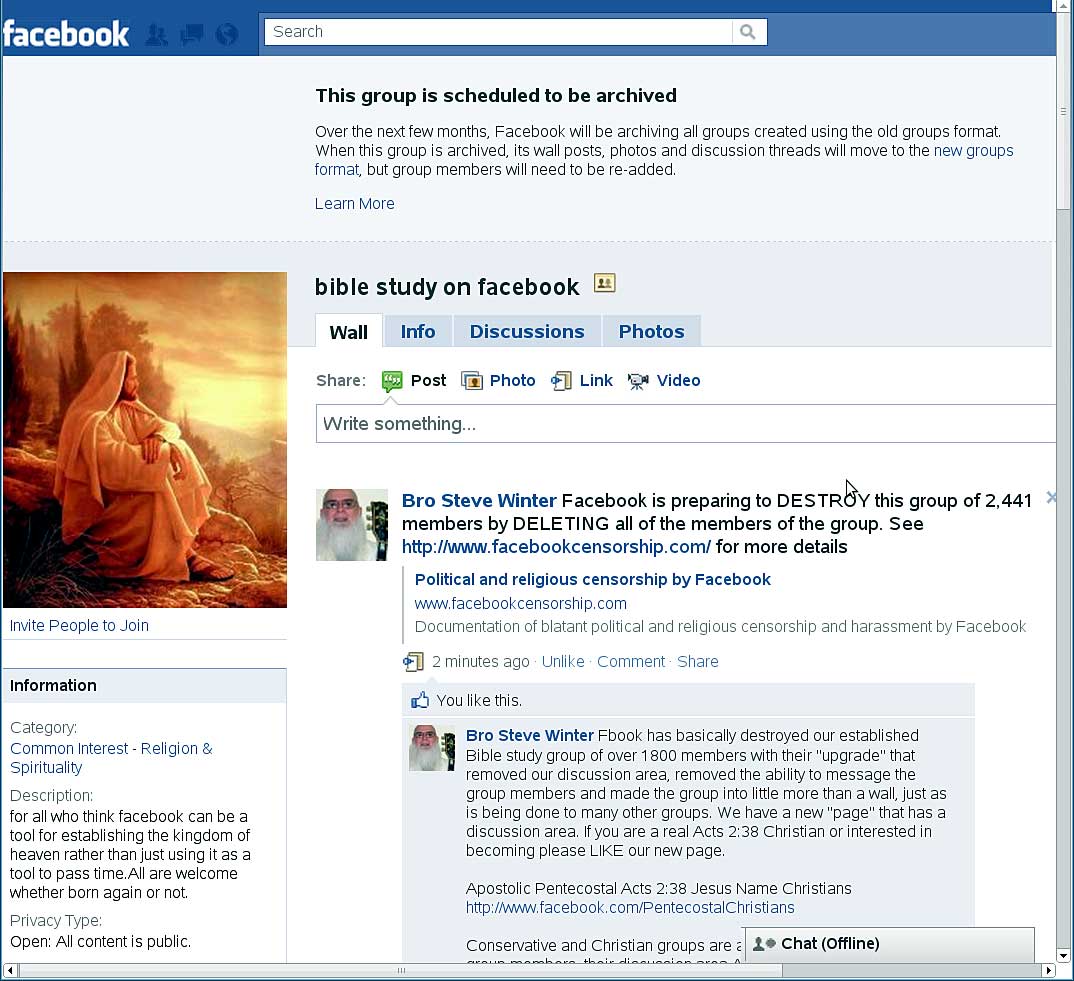
Task: Open Bro Steve Winter name in post
Action: [x=479, y=501]
